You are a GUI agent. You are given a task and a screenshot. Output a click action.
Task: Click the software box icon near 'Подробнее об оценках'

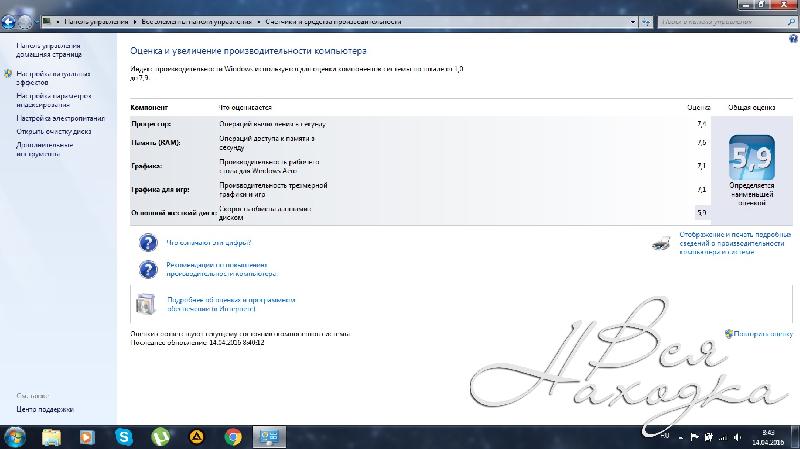pos(146,303)
